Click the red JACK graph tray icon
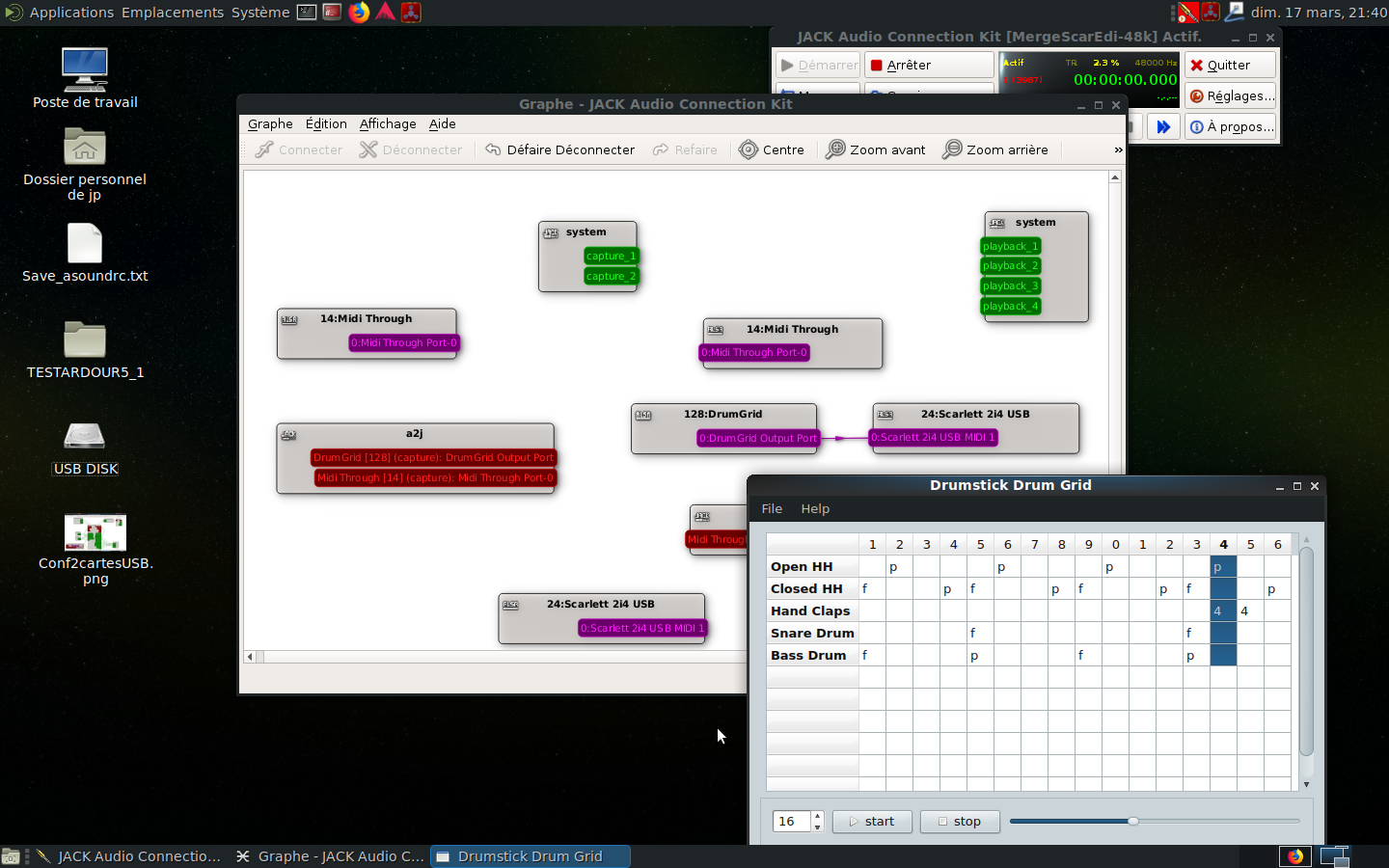This screenshot has width=1389, height=868. coord(1211,13)
